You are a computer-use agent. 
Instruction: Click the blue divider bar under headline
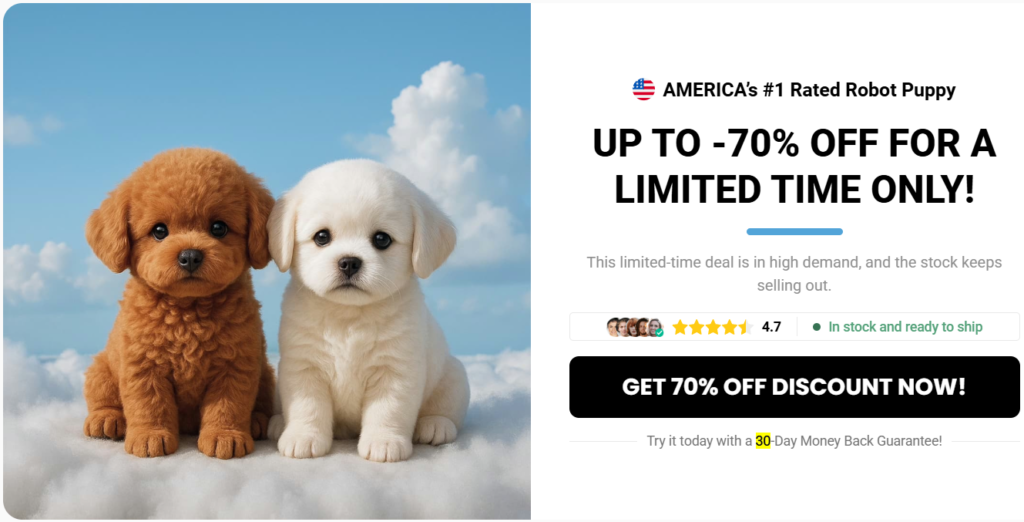click(794, 231)
